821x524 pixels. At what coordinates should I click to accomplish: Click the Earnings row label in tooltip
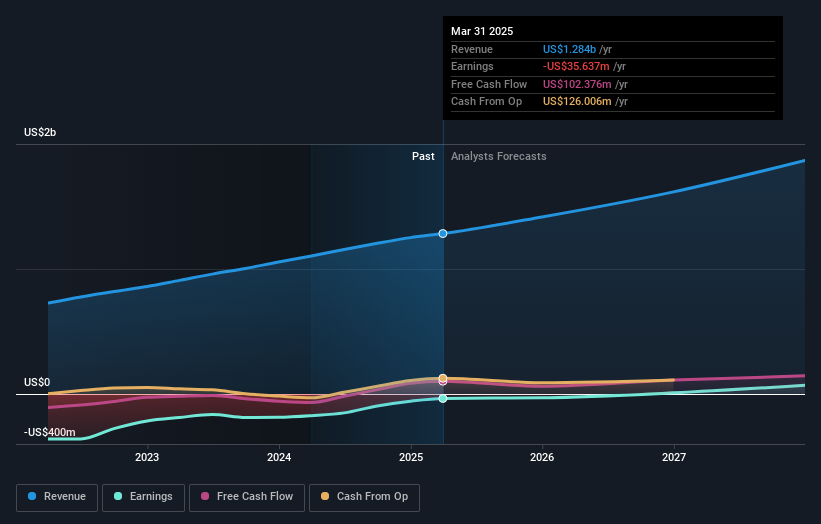click(472, 66)
